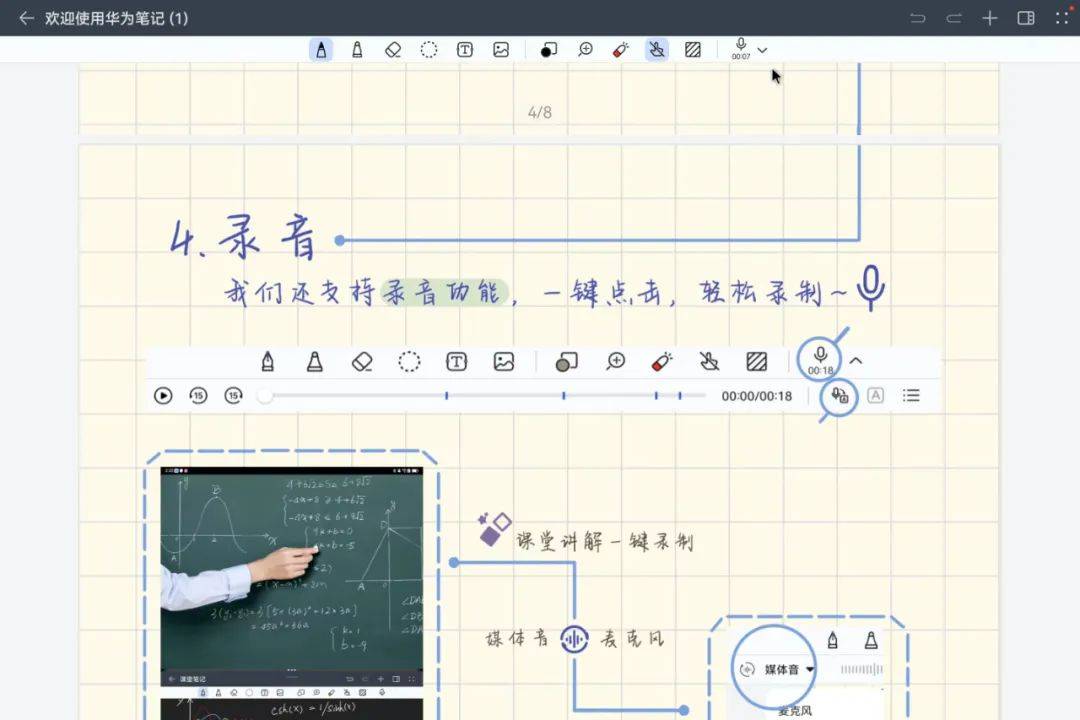Open the page panel icon in the title bar

pos(1025,18)
